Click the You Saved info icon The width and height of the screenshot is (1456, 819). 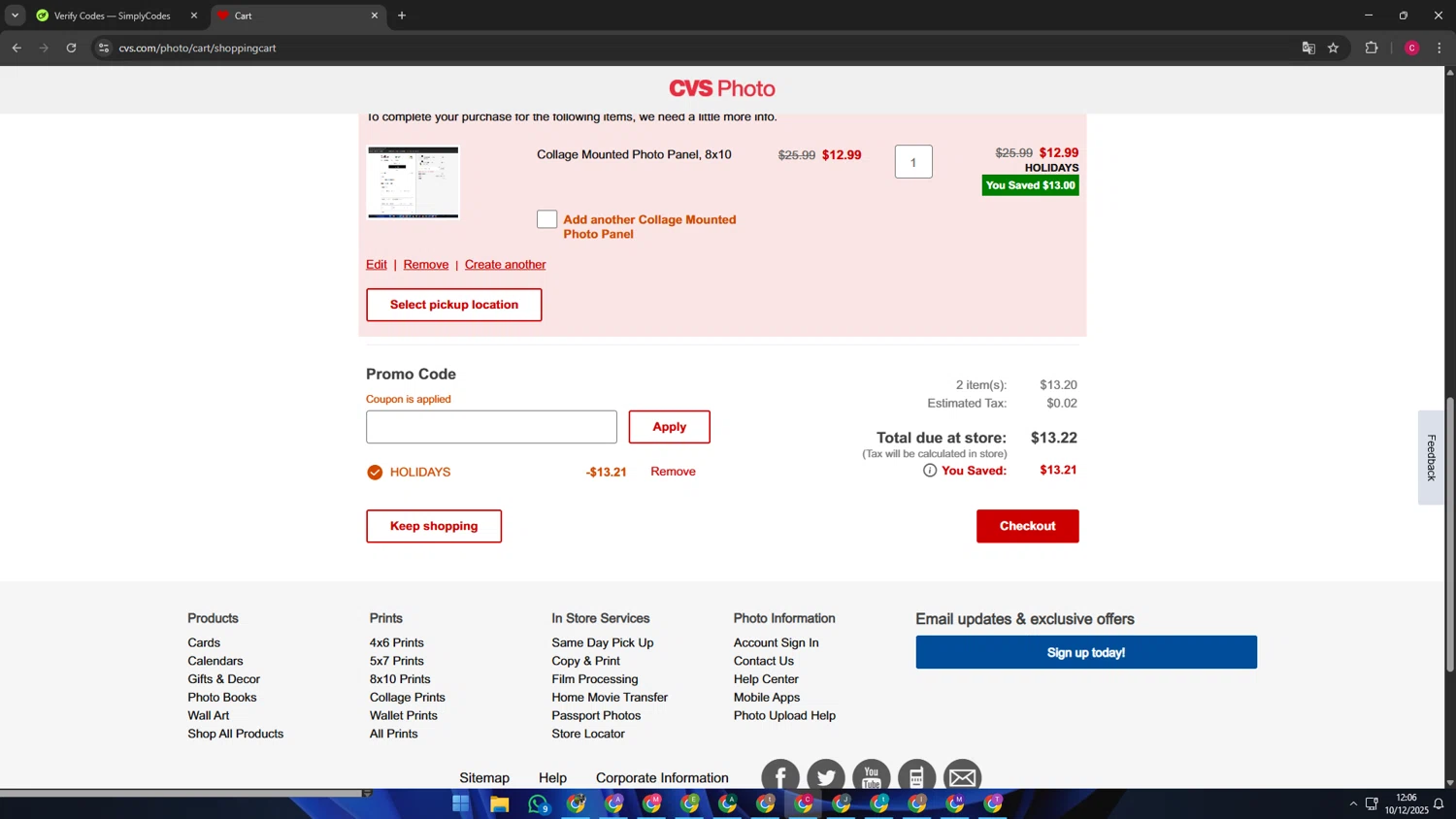[930, 471]
